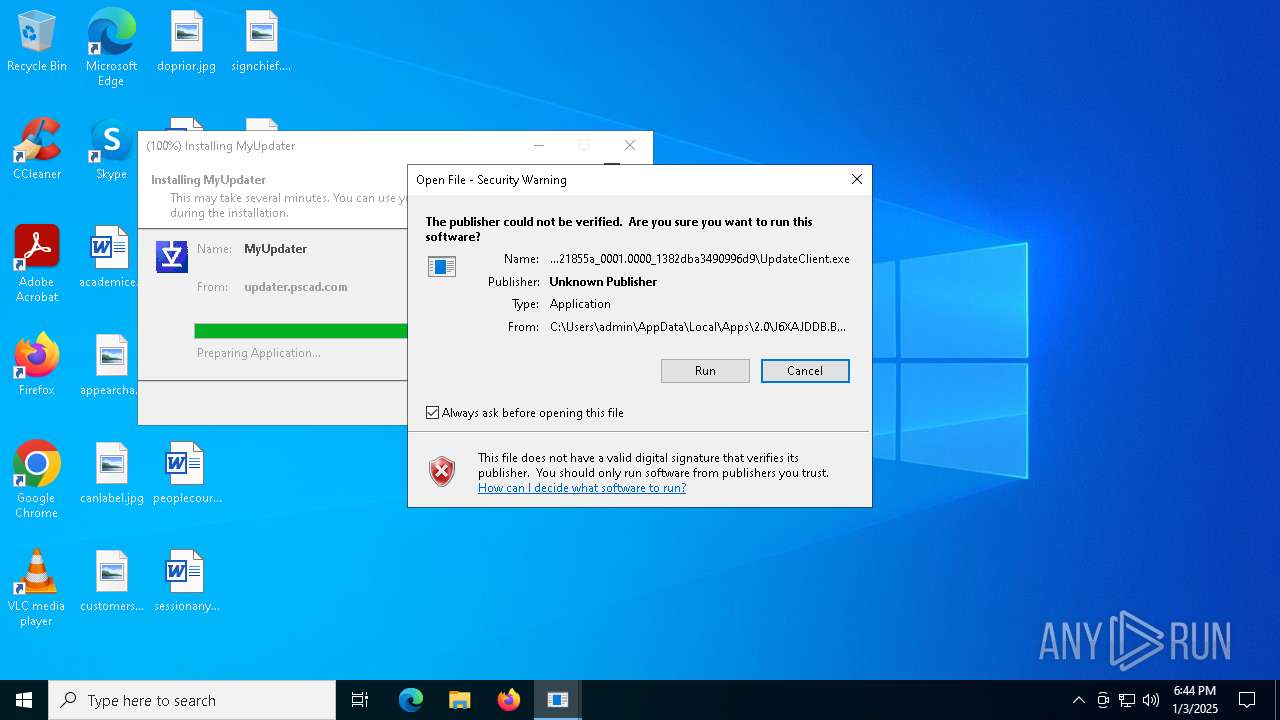Show hidden system tray icons
Image resolution: width=1280 pixels, height=720 pixels.
[1078, 700]
